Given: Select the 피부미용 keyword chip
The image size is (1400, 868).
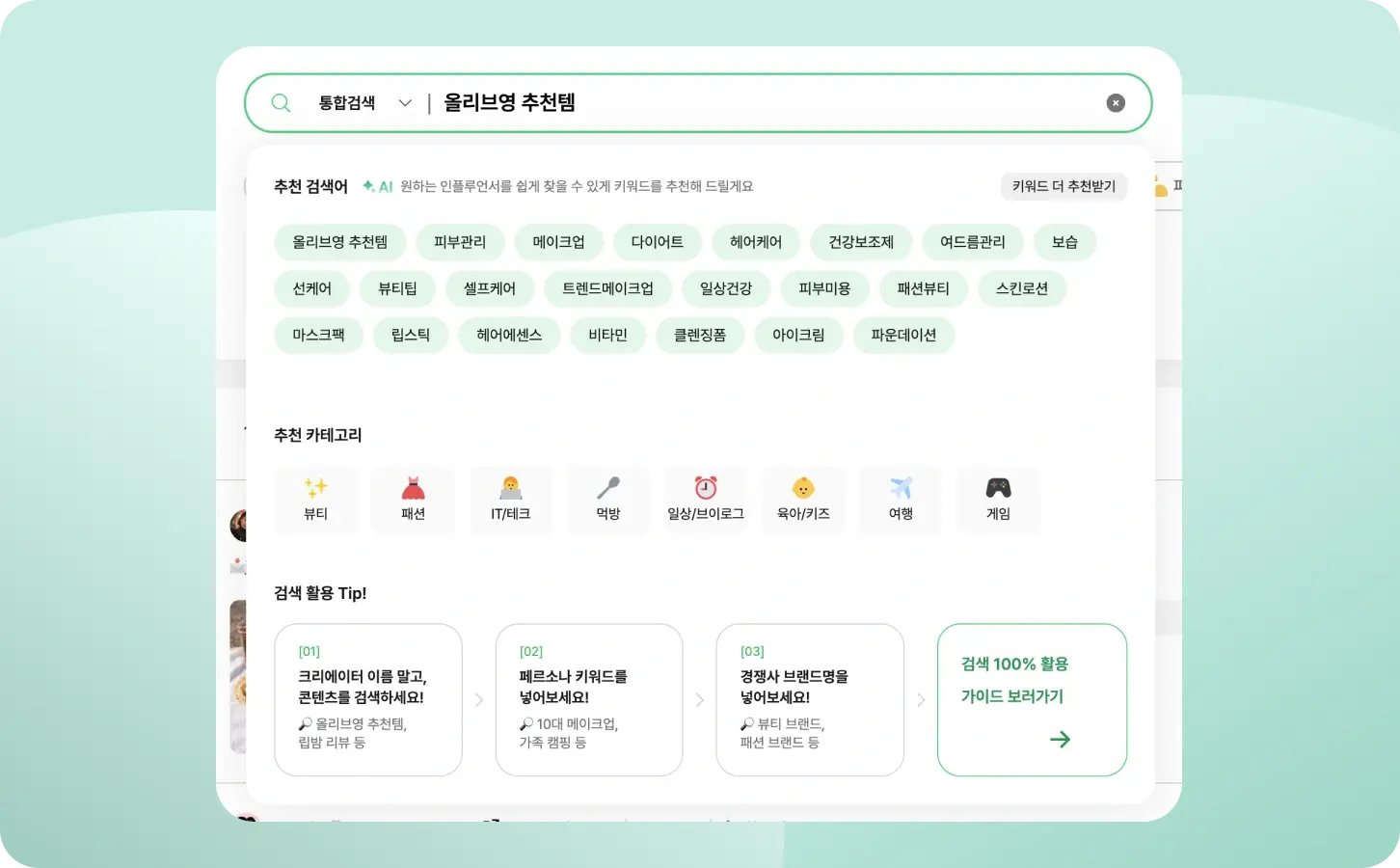Looking at the screenshot, I should click(x=824, y=288).
